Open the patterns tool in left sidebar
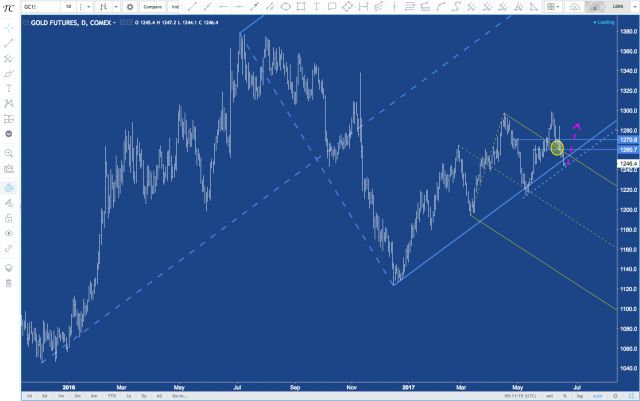Image resolution: width=640 pixels, height=401 pixels. point(9,103)
